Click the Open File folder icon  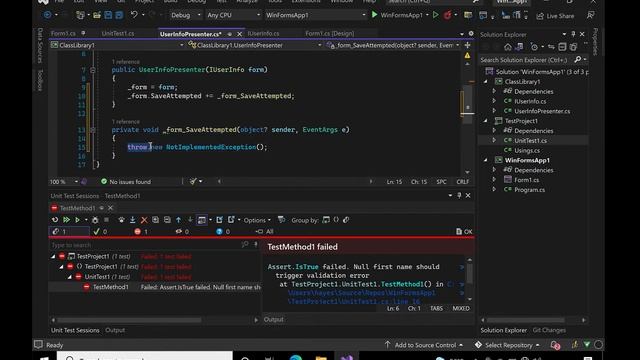pyautogui.click(x=97, y=15)
